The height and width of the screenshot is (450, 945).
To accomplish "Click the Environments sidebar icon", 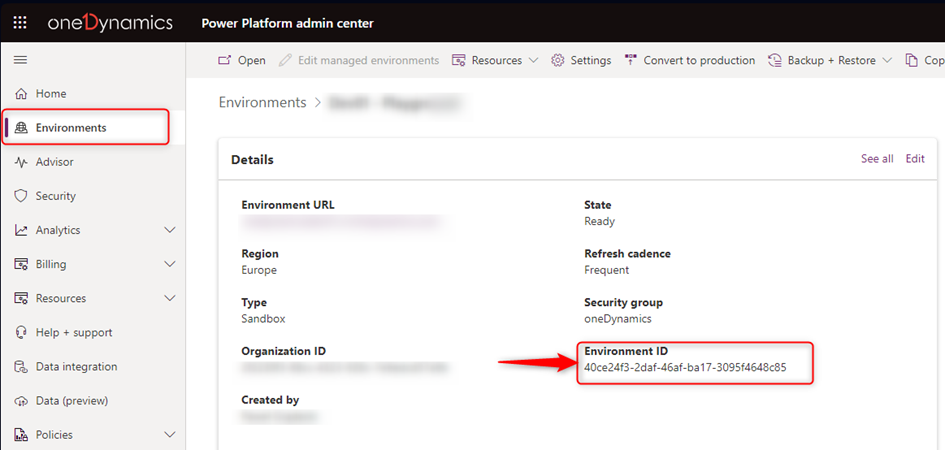I will pos(21,128).
